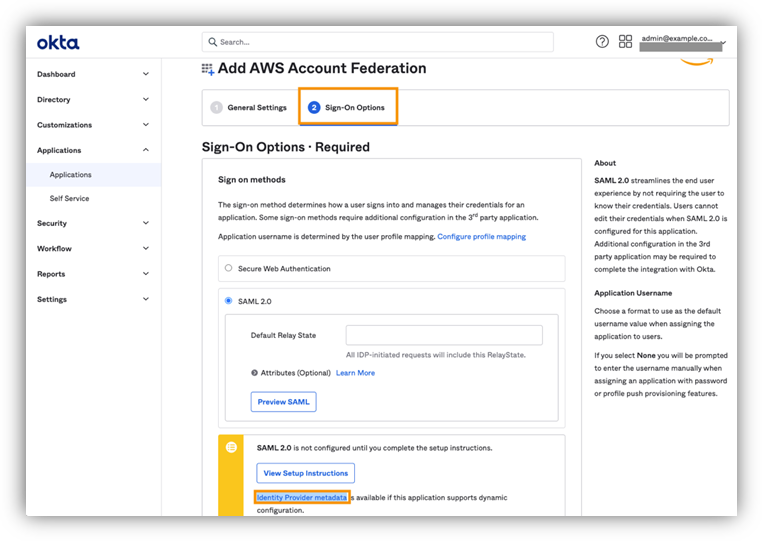The height and width of the screenshot is (541, 762).
Task: Expand the Customizations menu chevron
Action: pyautogui.click(x=146, y=124)
